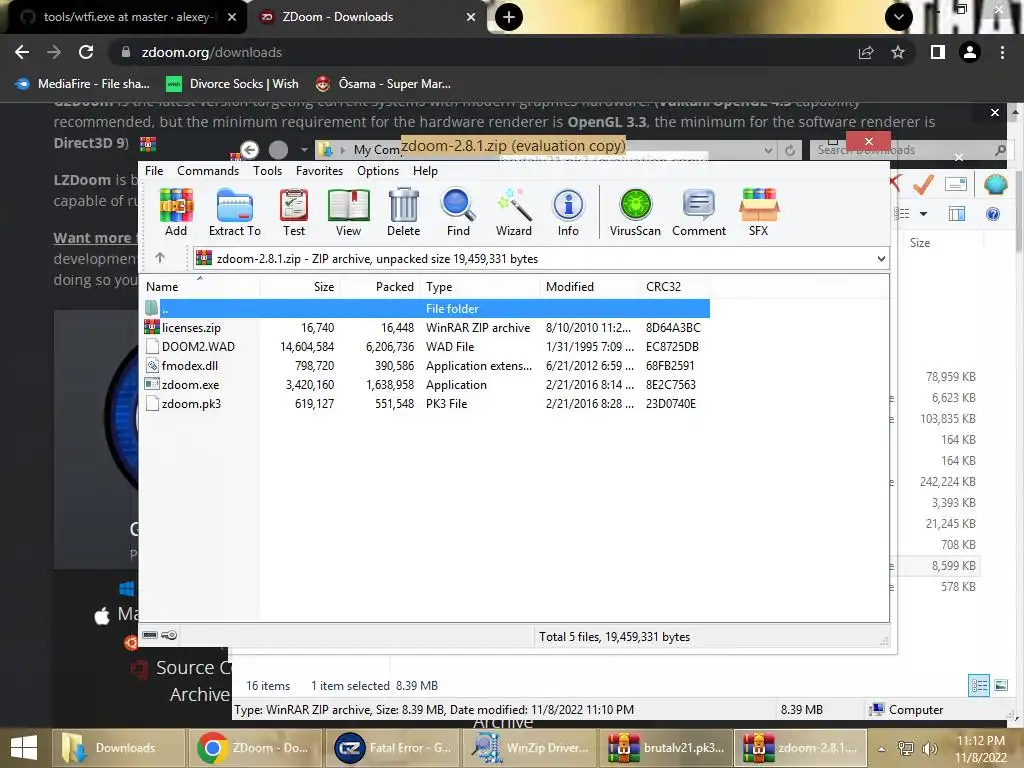Select the parent folder '..' row
The width and height of the screenshot is (1024, 768).
(426, 308)
